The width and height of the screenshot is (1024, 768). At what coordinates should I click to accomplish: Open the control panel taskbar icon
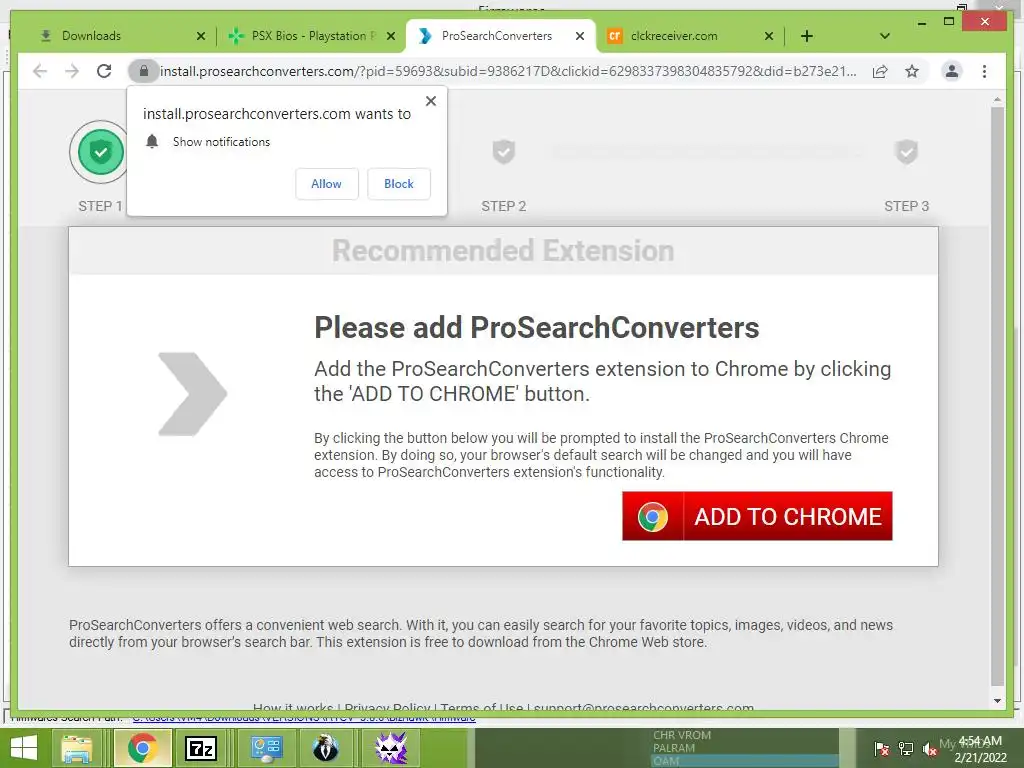(266, 748)
